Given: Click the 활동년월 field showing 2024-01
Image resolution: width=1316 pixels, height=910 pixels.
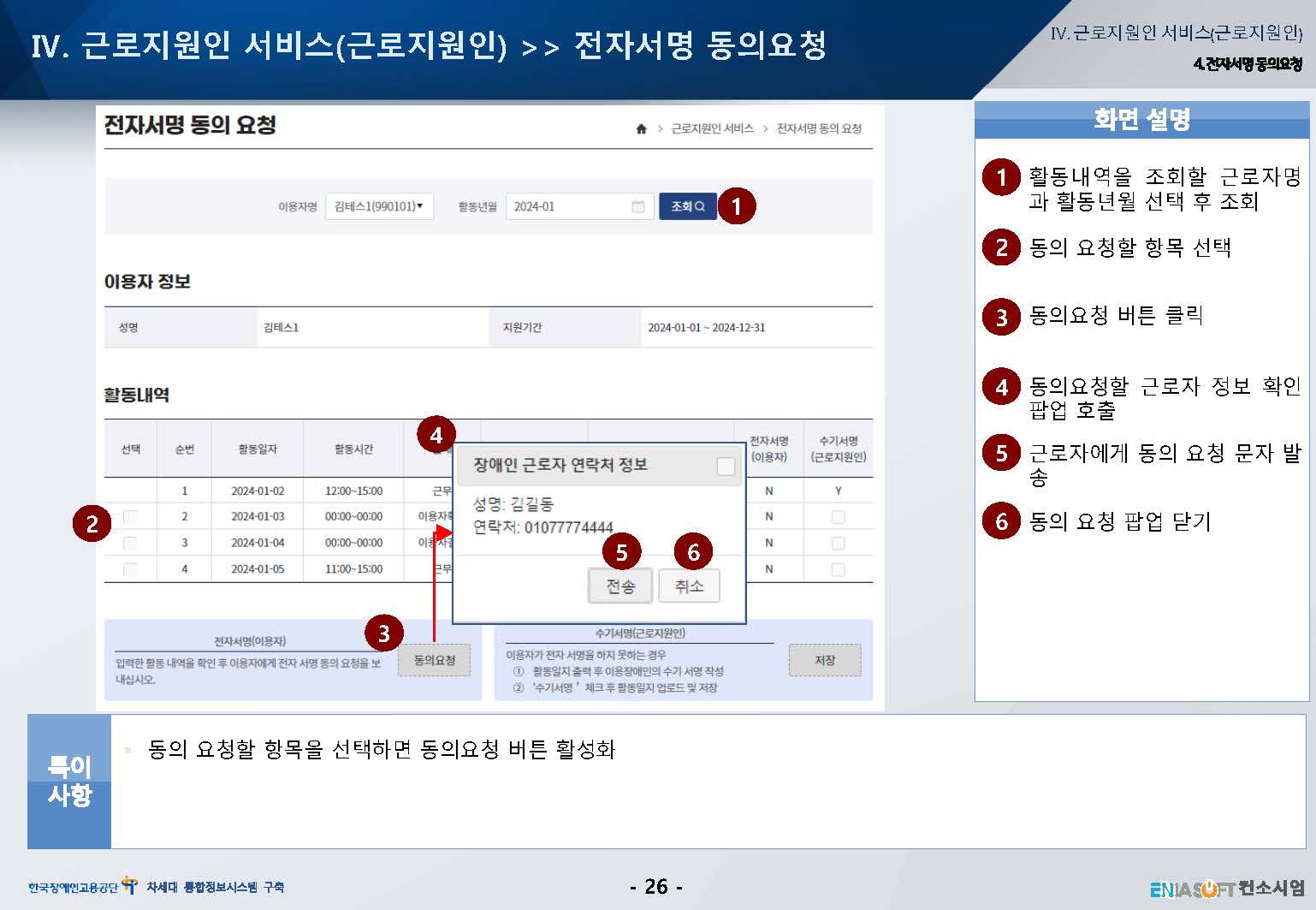Looking at the screenshot, I should (x=566, y=206).
